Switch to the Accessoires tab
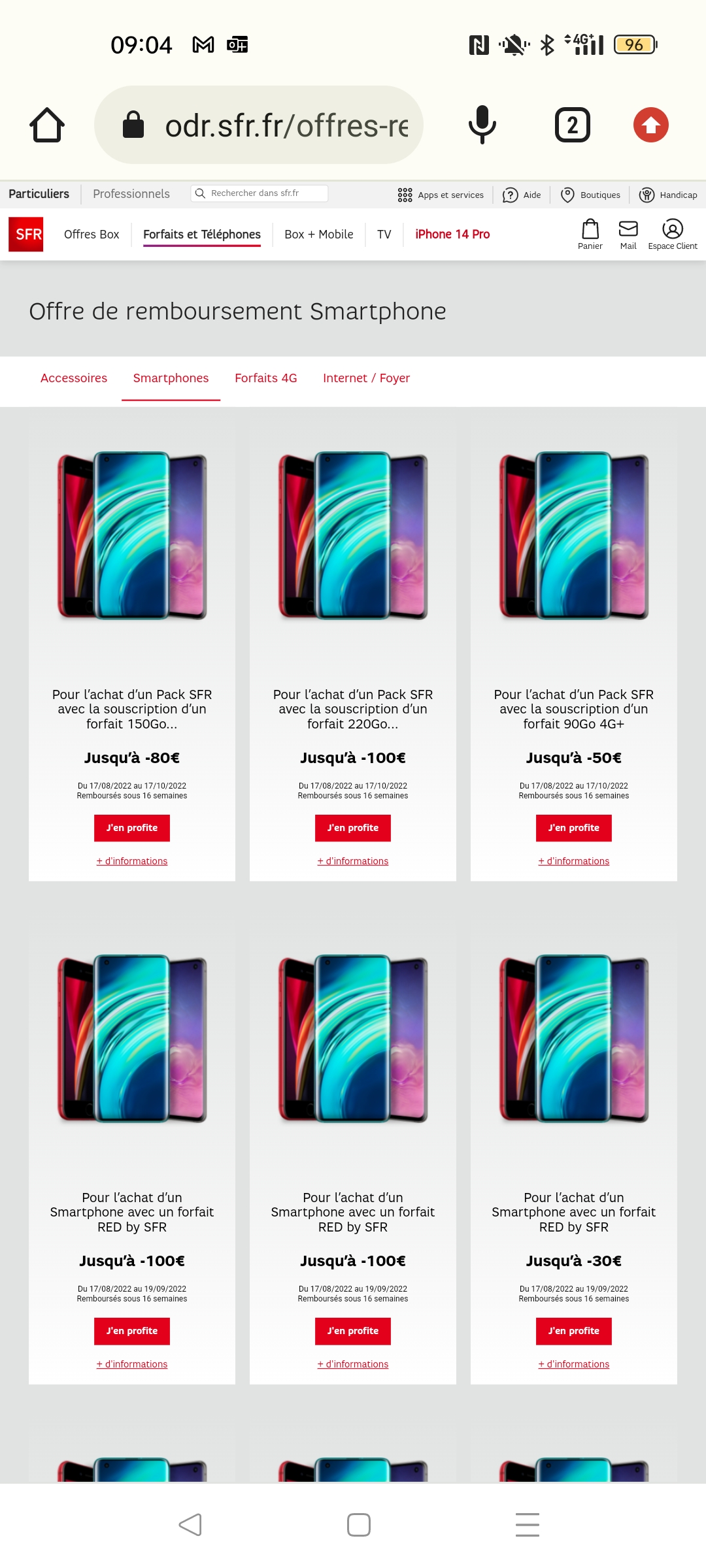This screenshot has width=706, height=1568. [74, 378]
